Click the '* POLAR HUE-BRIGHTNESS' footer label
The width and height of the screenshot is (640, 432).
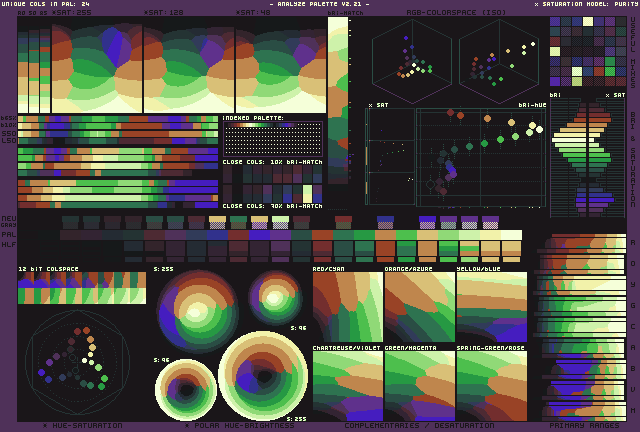click(x=239, y=425)
